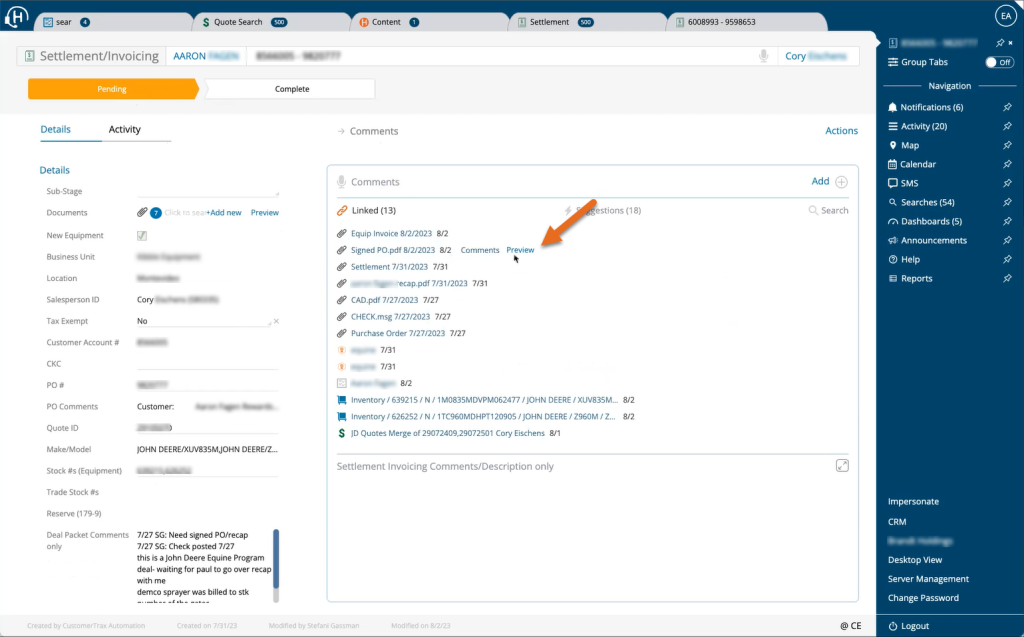Screen dimensions: 1024x637
Task: Open the Actions menu
Action: coord(841,131)
